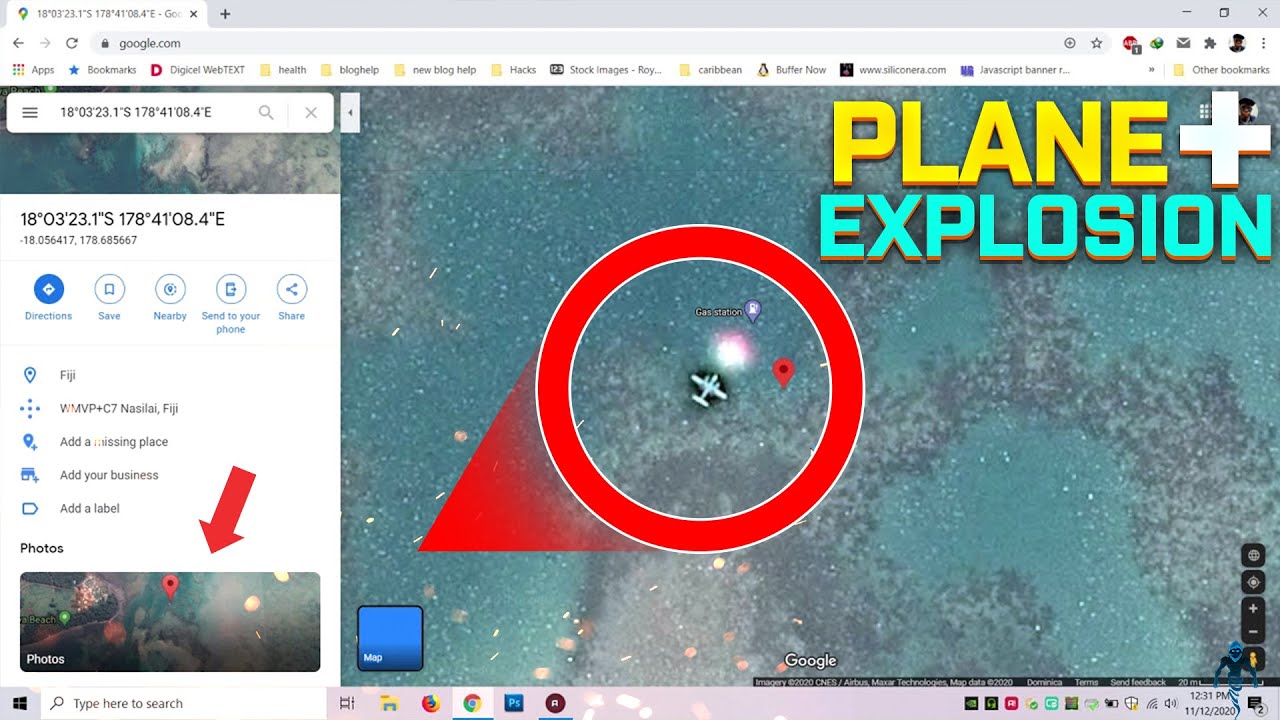Open the Windows Start menu

click(20, 703)
